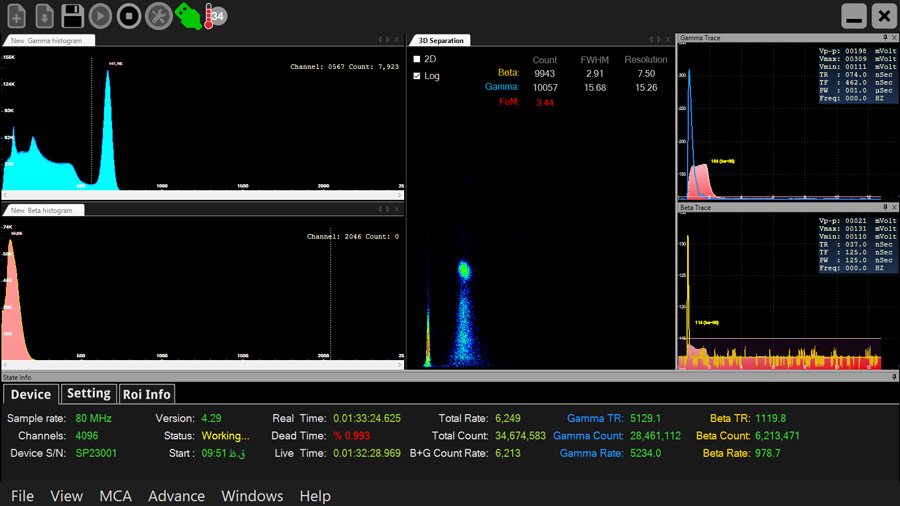The height and width of the screenshot is (506, 900).
Task: Open the tools wrench settings icon
Action: coord(158,16)
